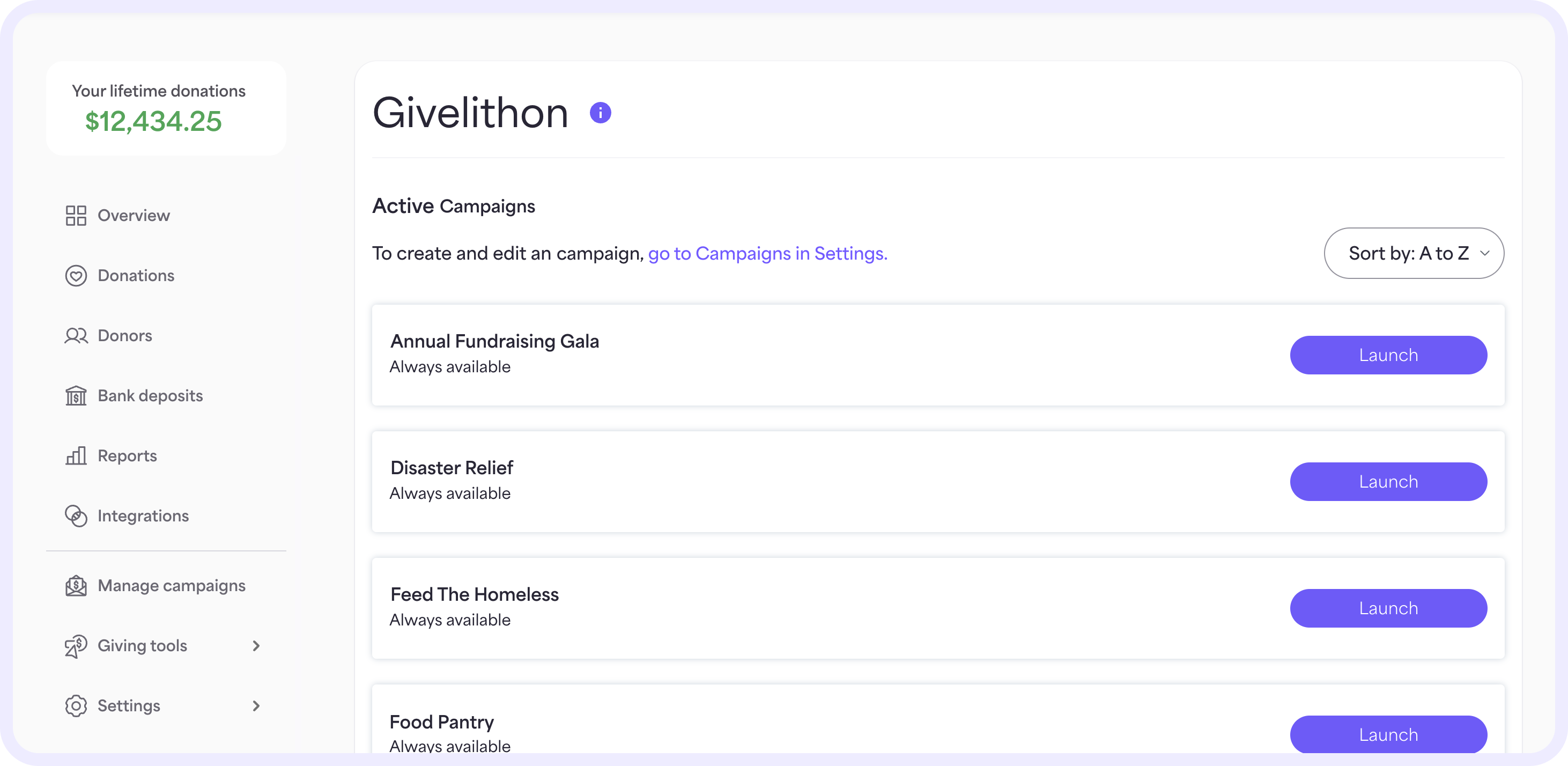Click the Reports sidebar icon
Screen dimensions: 1568x766
click(x=75, y=455)
